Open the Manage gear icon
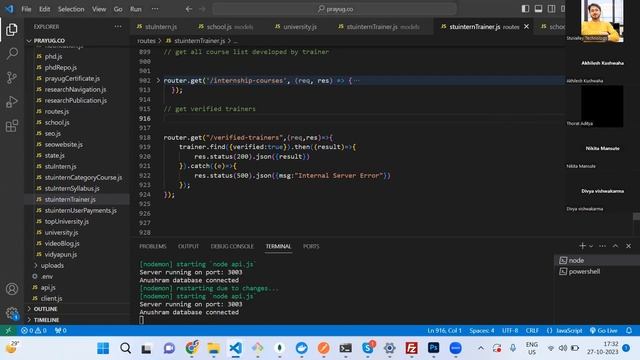Viewport: 640px width, 360px height. [12, 313]
